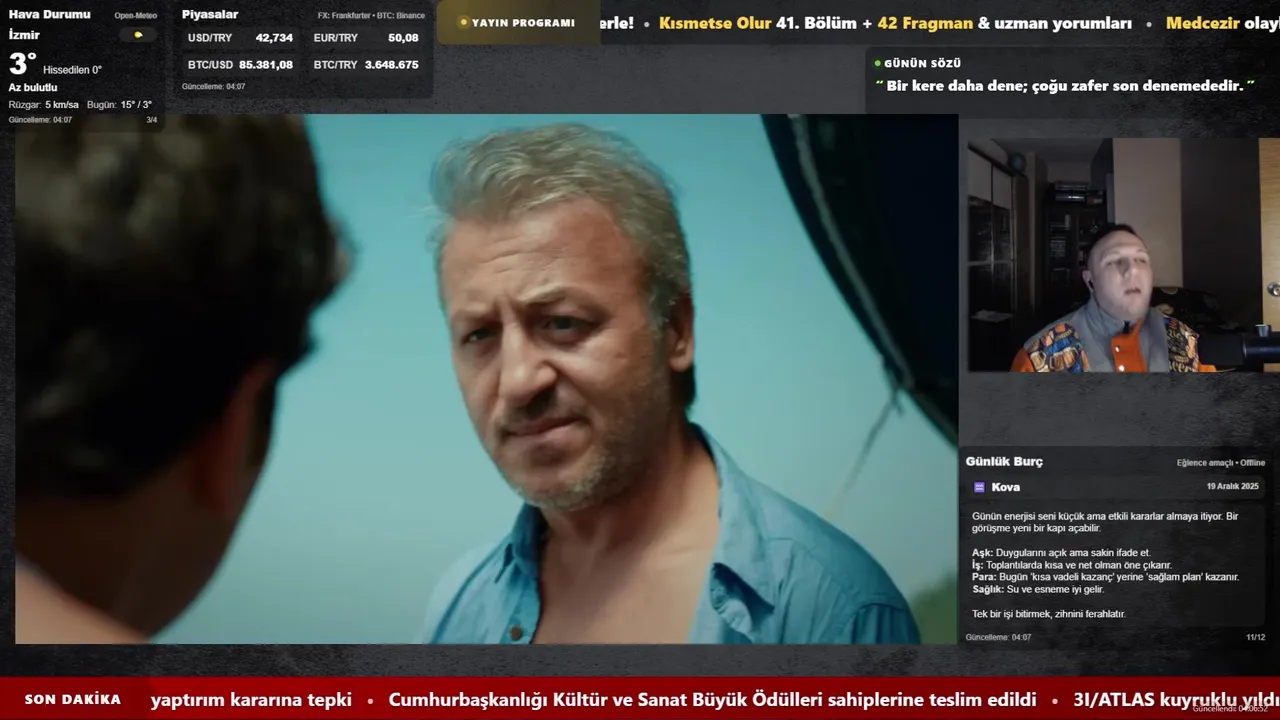This screenshot has width=1280, height=720.
Task: Click the Kova zodiac sign icon
Action: coord(979,487)
